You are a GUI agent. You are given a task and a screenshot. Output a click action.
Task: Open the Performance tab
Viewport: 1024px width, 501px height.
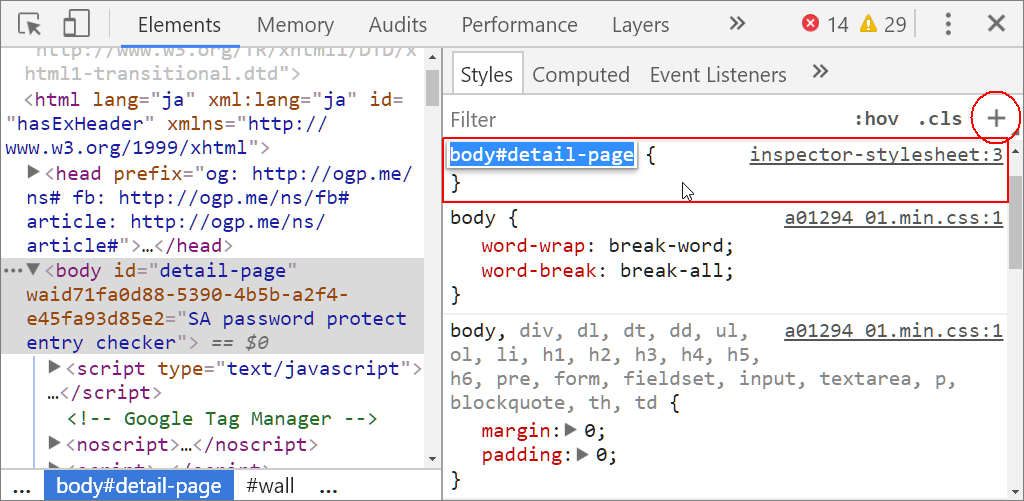pos(519,25)
